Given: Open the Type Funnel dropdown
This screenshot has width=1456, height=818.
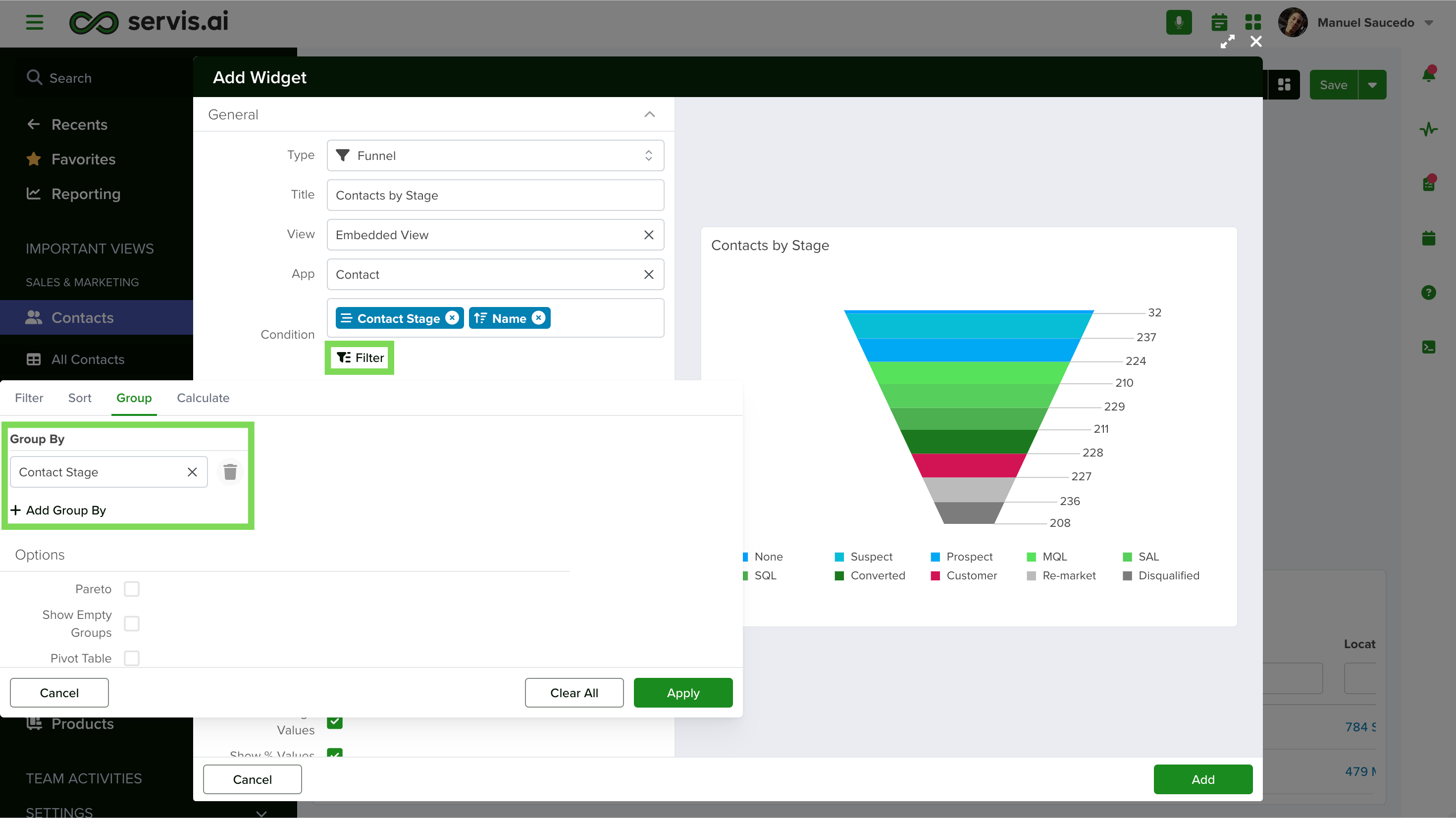Looking at the screenshot, I should pos(495,155).
